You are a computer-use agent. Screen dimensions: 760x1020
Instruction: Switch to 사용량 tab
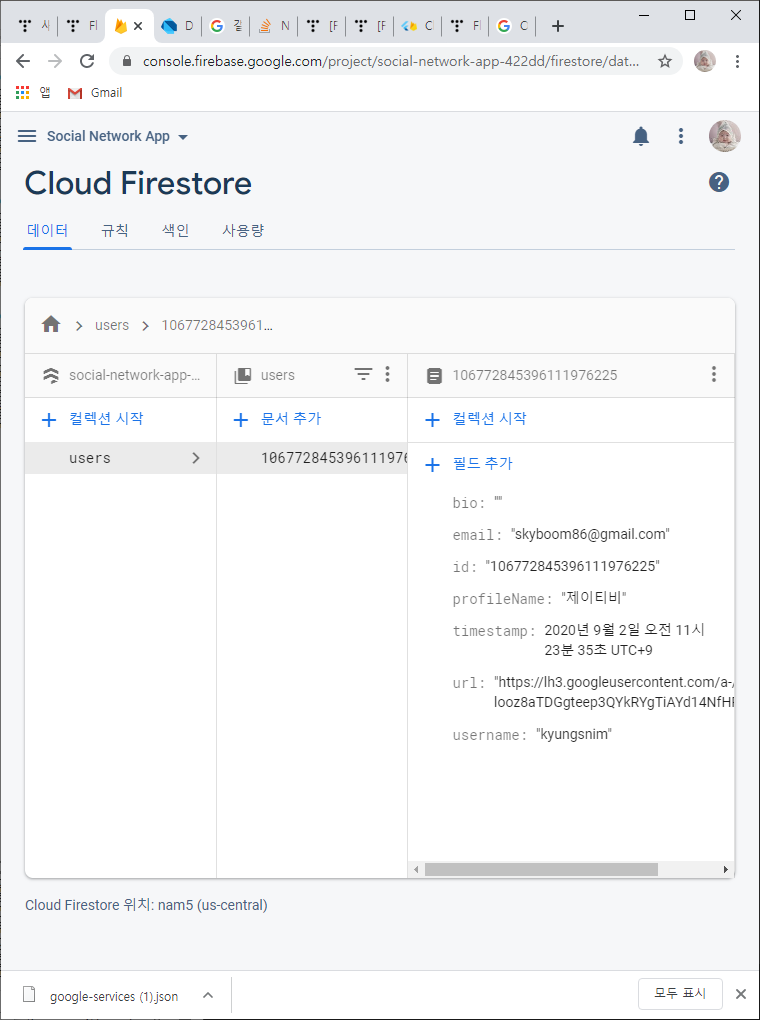(243, 230)
